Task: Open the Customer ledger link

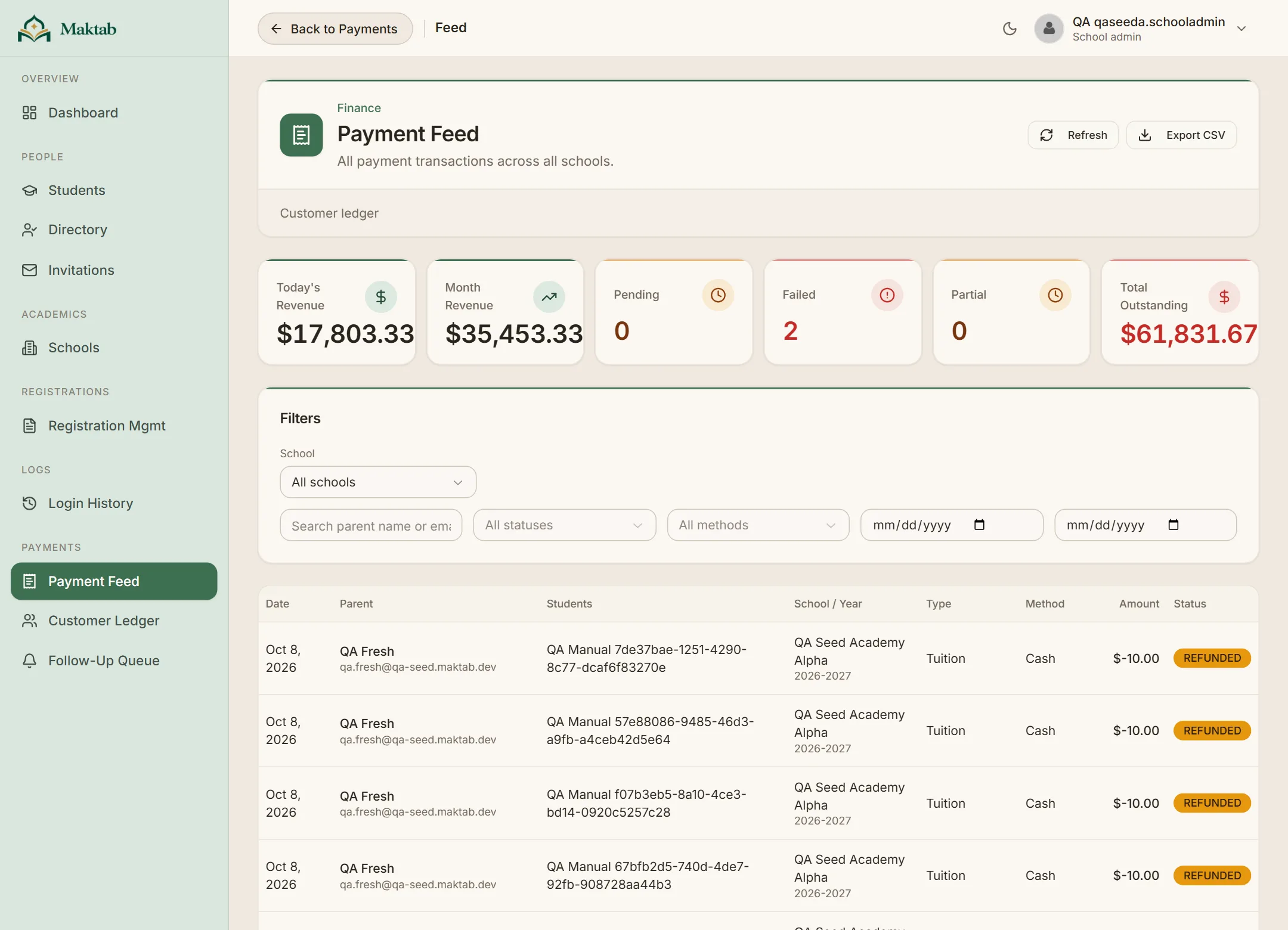Action: coord(329,213)
